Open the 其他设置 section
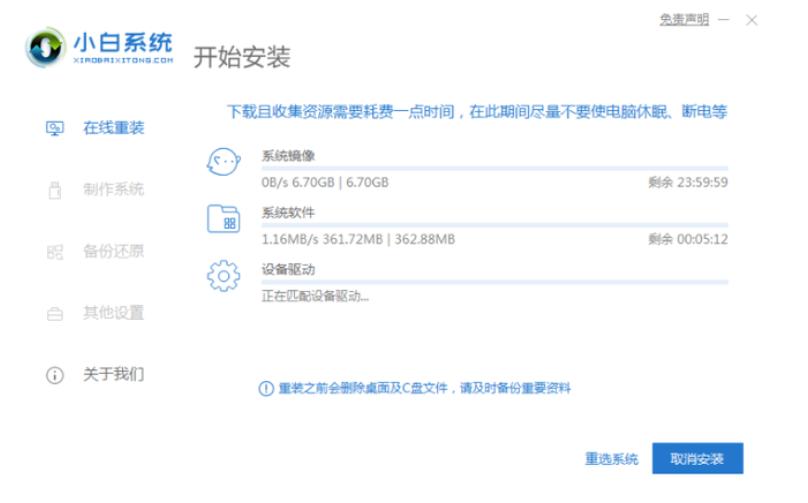Viewport: 808px width, 503px height. click(113, 314)
